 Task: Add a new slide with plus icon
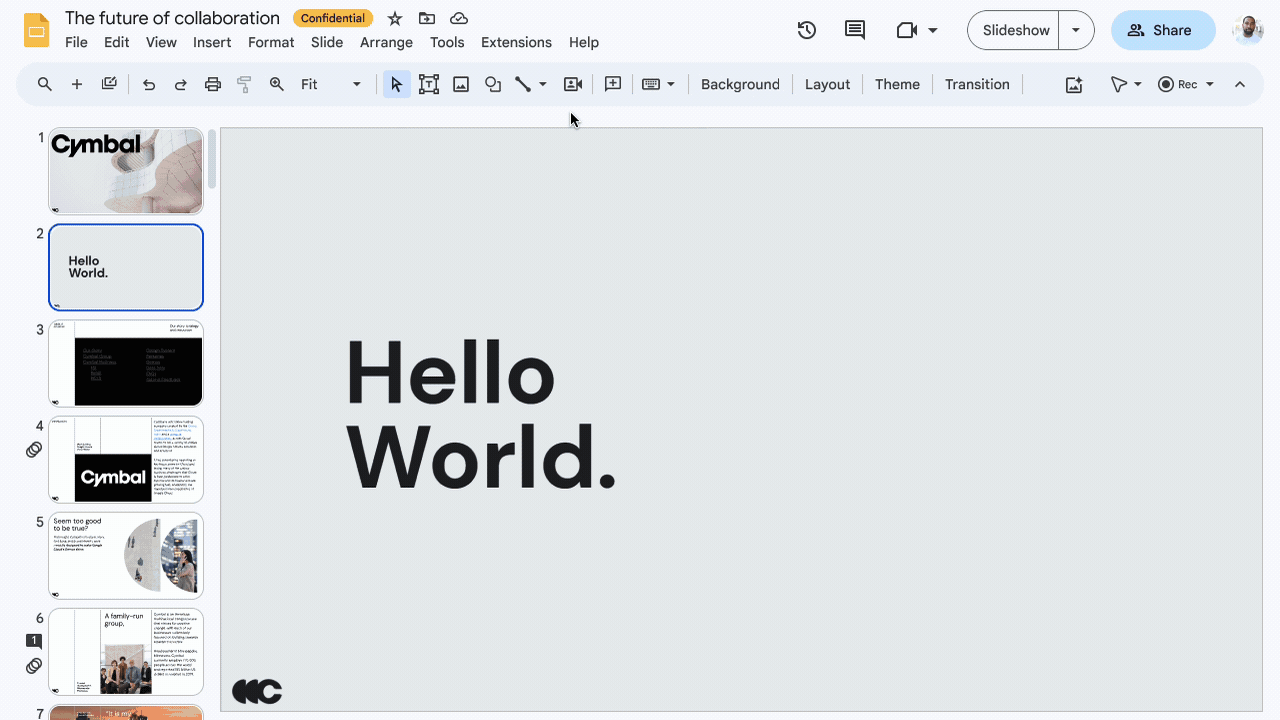[x=77, y=84]
